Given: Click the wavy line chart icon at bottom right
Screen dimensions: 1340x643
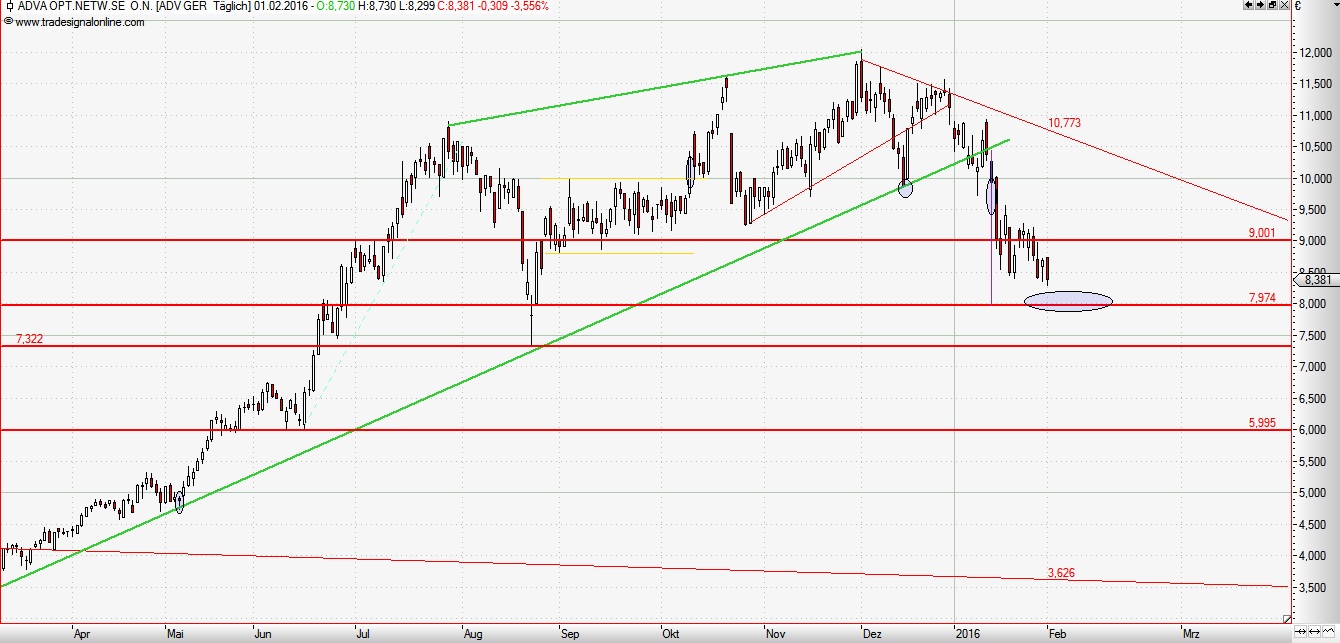Looking at the screenshot, I should [1327, 632].
